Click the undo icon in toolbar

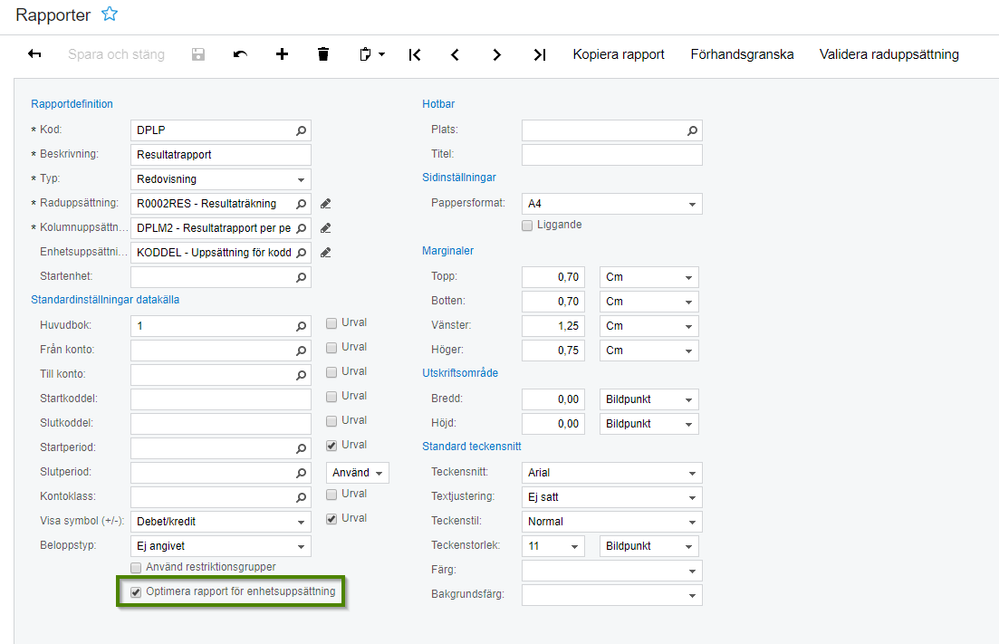click(240, 55)
